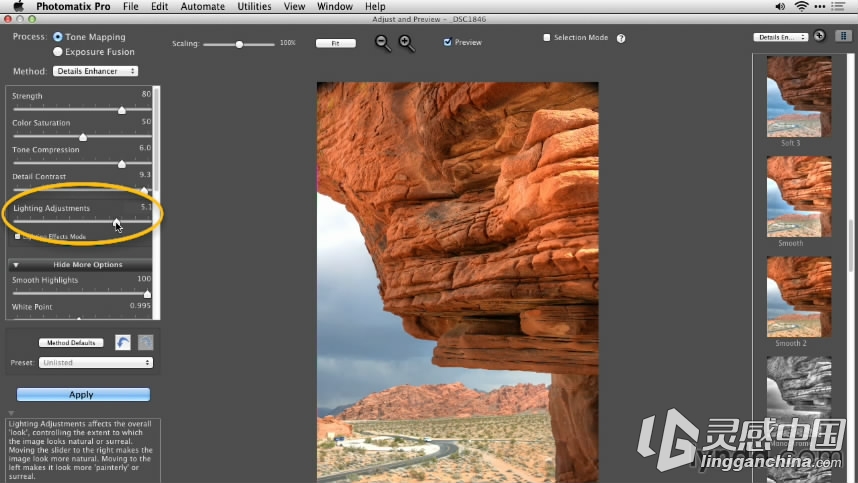Adjust the Strength slider handle
The image size is (858, 483).
point(121,110)
